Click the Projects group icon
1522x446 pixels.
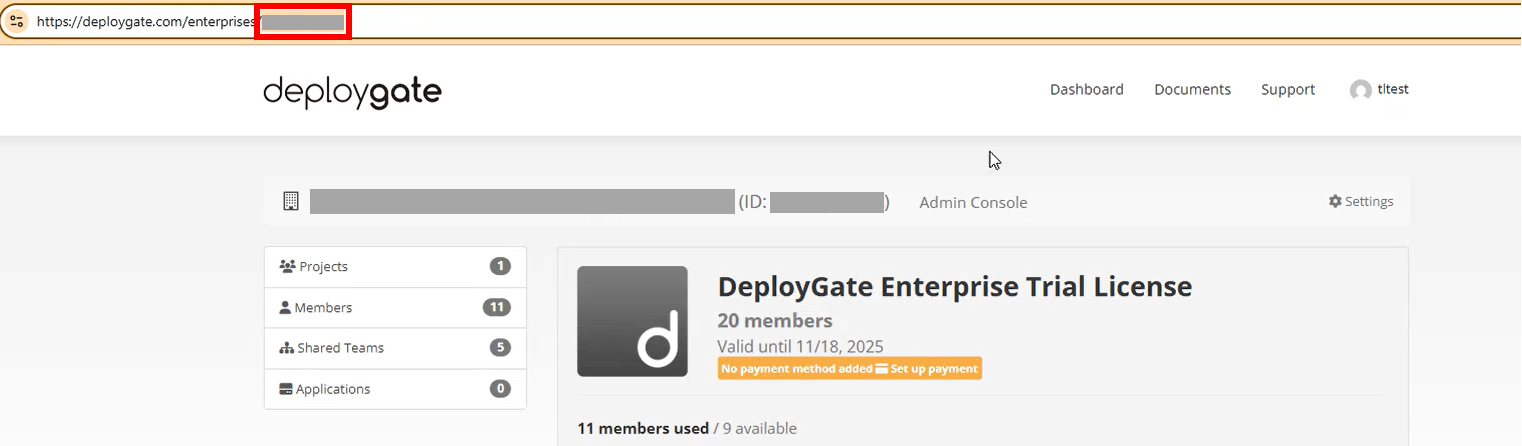click(x=287, y=267)
